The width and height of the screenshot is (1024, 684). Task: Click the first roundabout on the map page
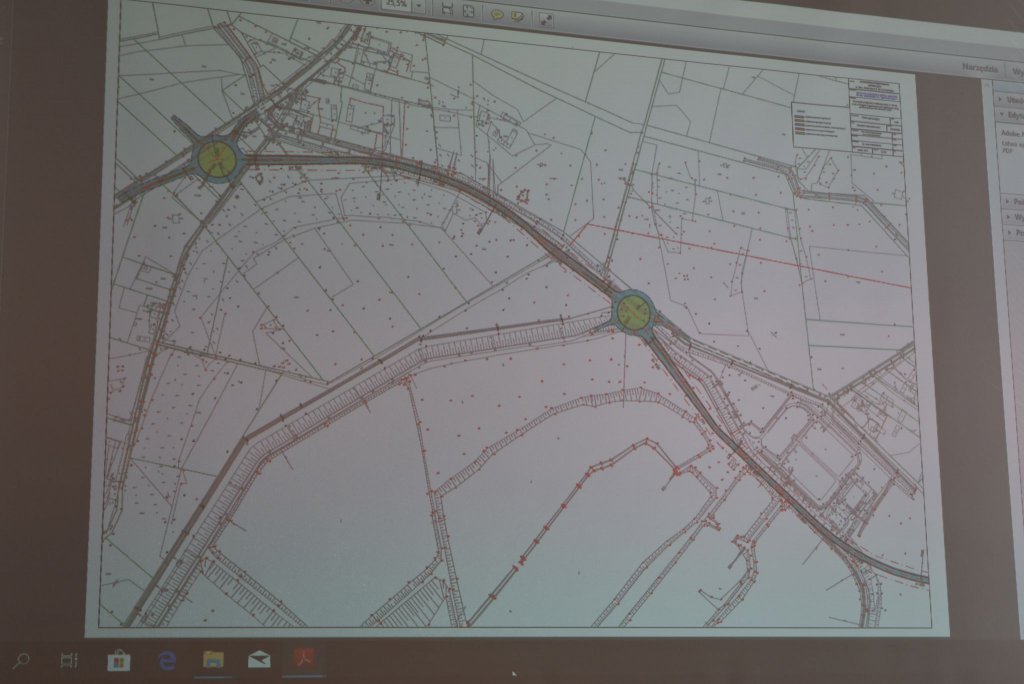click(217, 157)
